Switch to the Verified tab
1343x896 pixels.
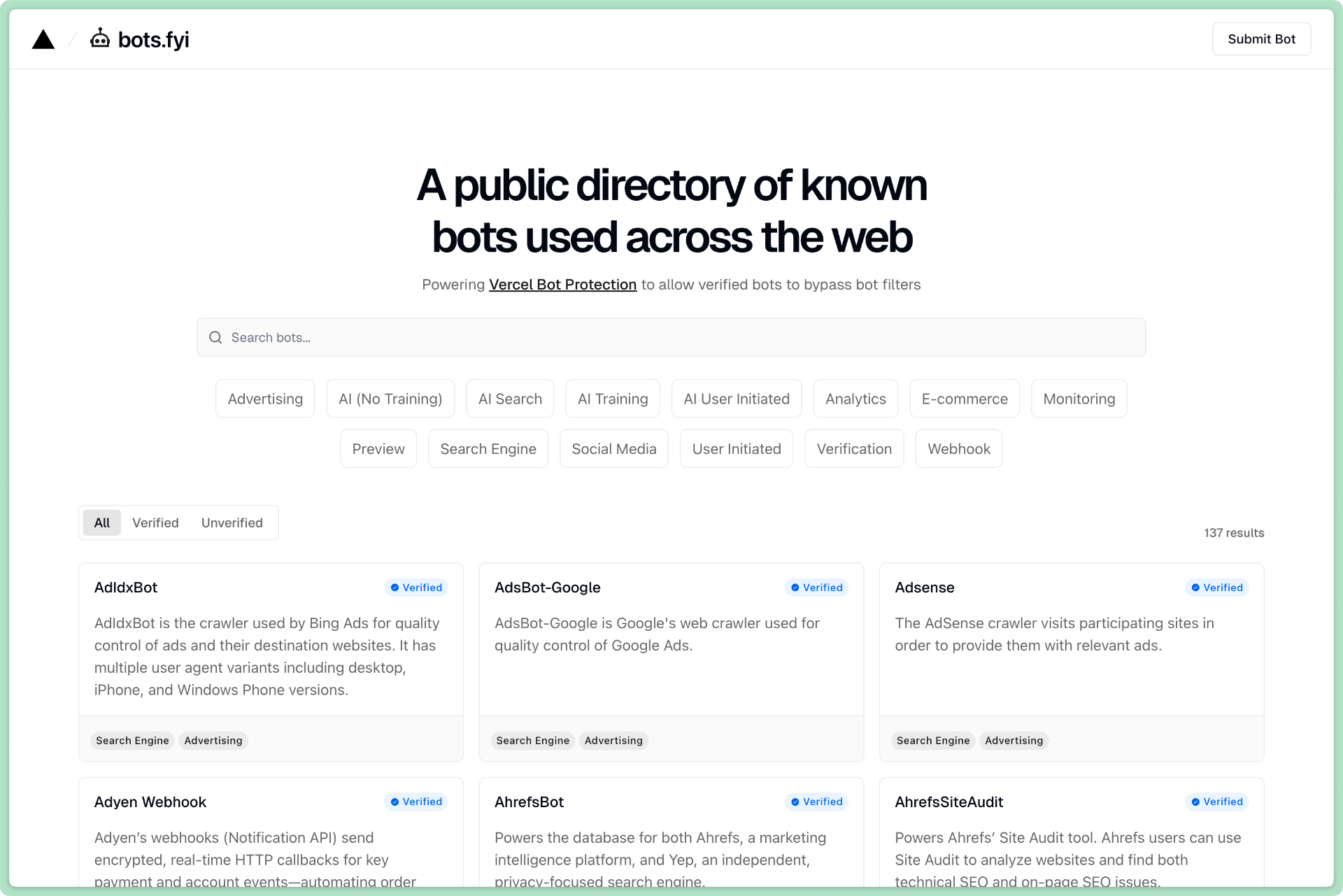pyautogui.click(x=155, y=522)
